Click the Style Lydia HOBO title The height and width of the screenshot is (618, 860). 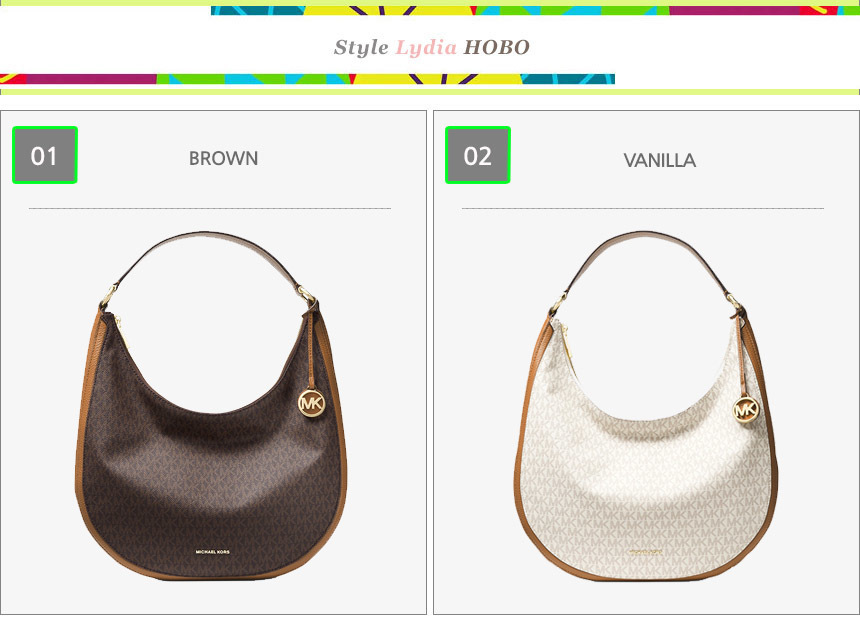(432, 48)
